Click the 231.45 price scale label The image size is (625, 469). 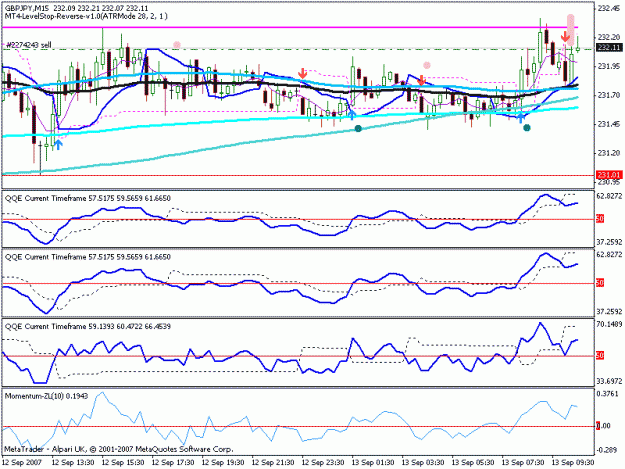pos(609,124)
